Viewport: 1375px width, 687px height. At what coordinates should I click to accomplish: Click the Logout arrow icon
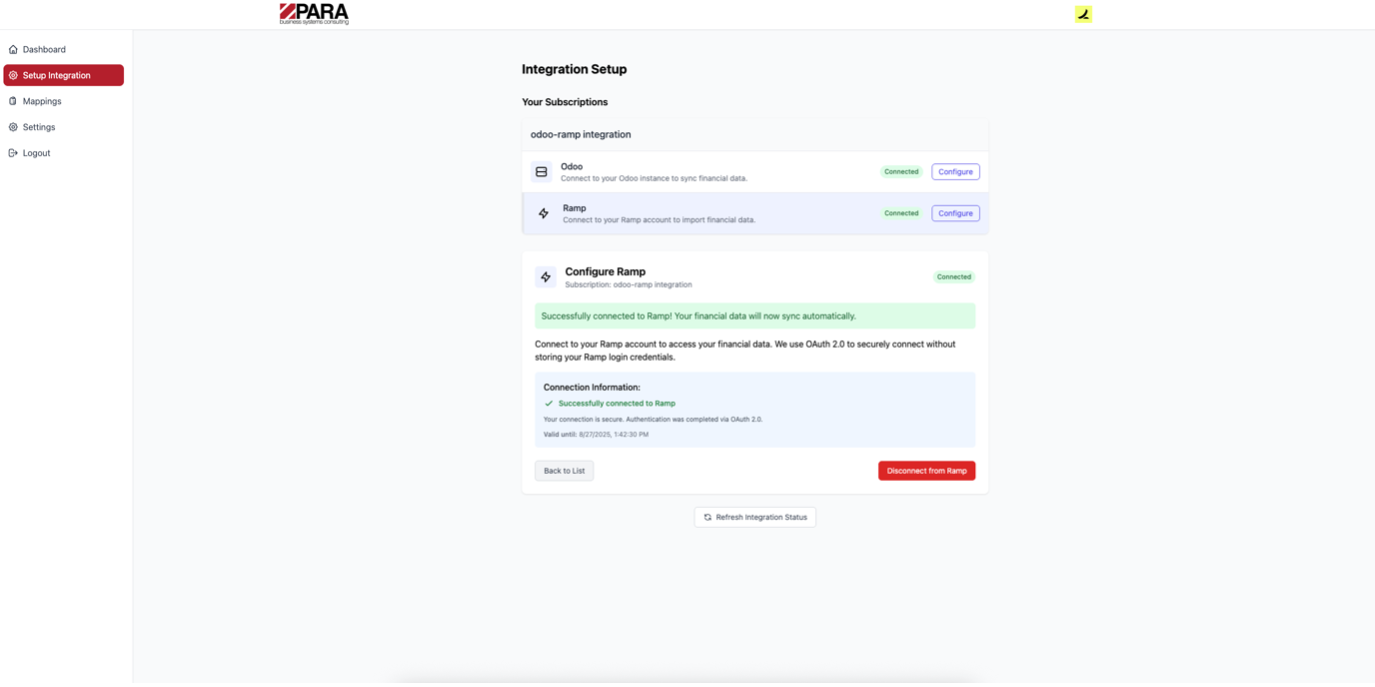click(13, 153)
